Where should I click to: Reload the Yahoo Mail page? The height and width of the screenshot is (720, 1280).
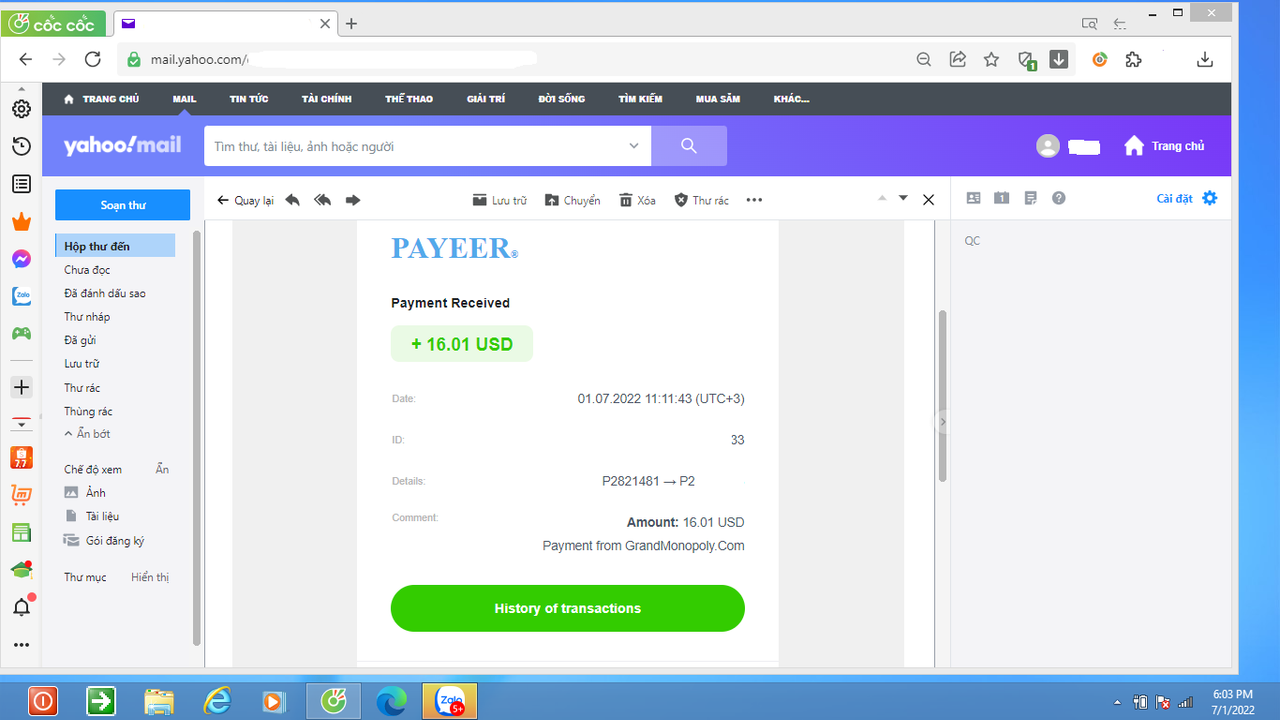click(x=93, y=59)
